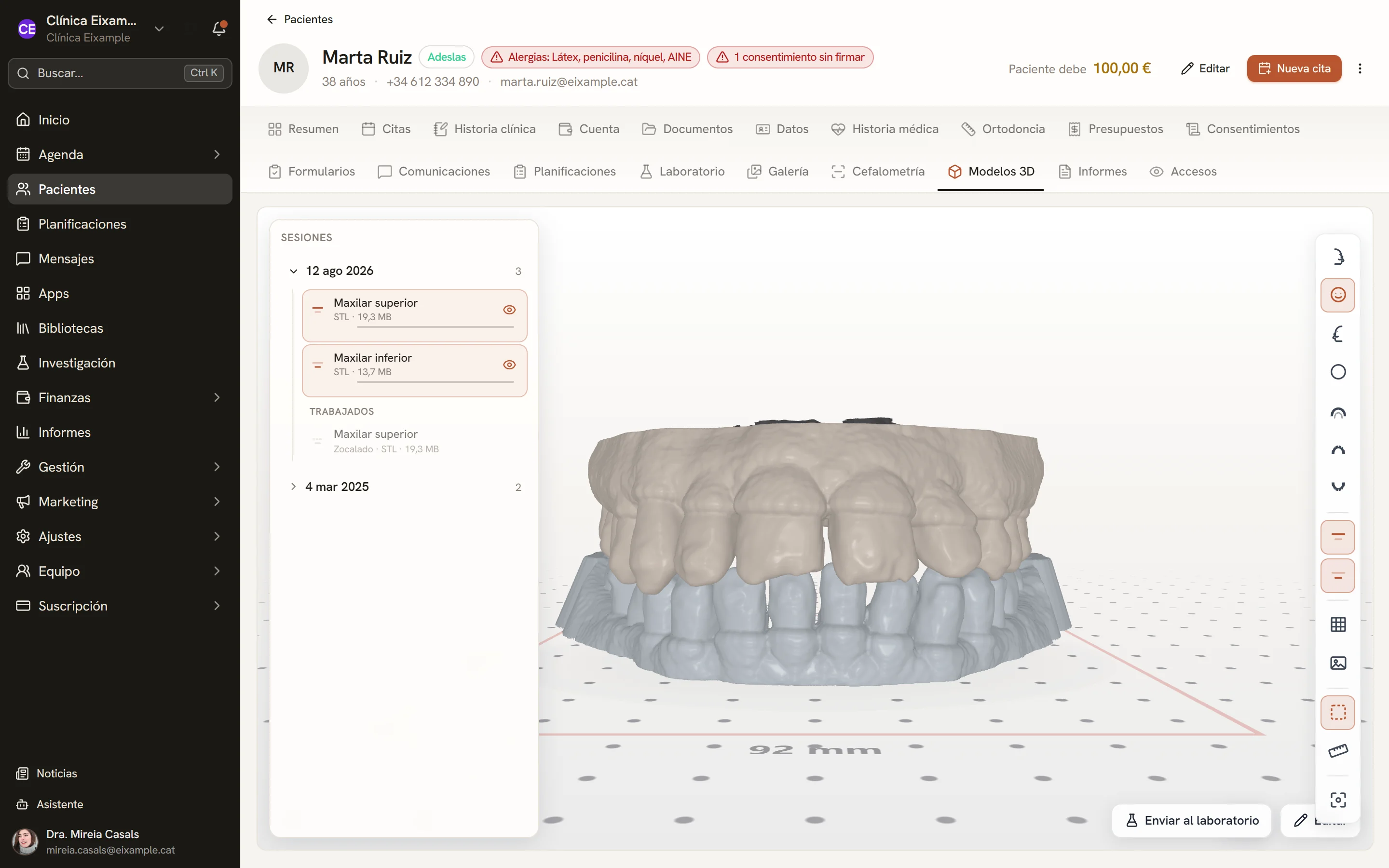Image resolution: width=1389 pixels, height=868 pixels.
Task: Open Informes in the sidebar
Action: pyautogui.click(x=120, y=432)
